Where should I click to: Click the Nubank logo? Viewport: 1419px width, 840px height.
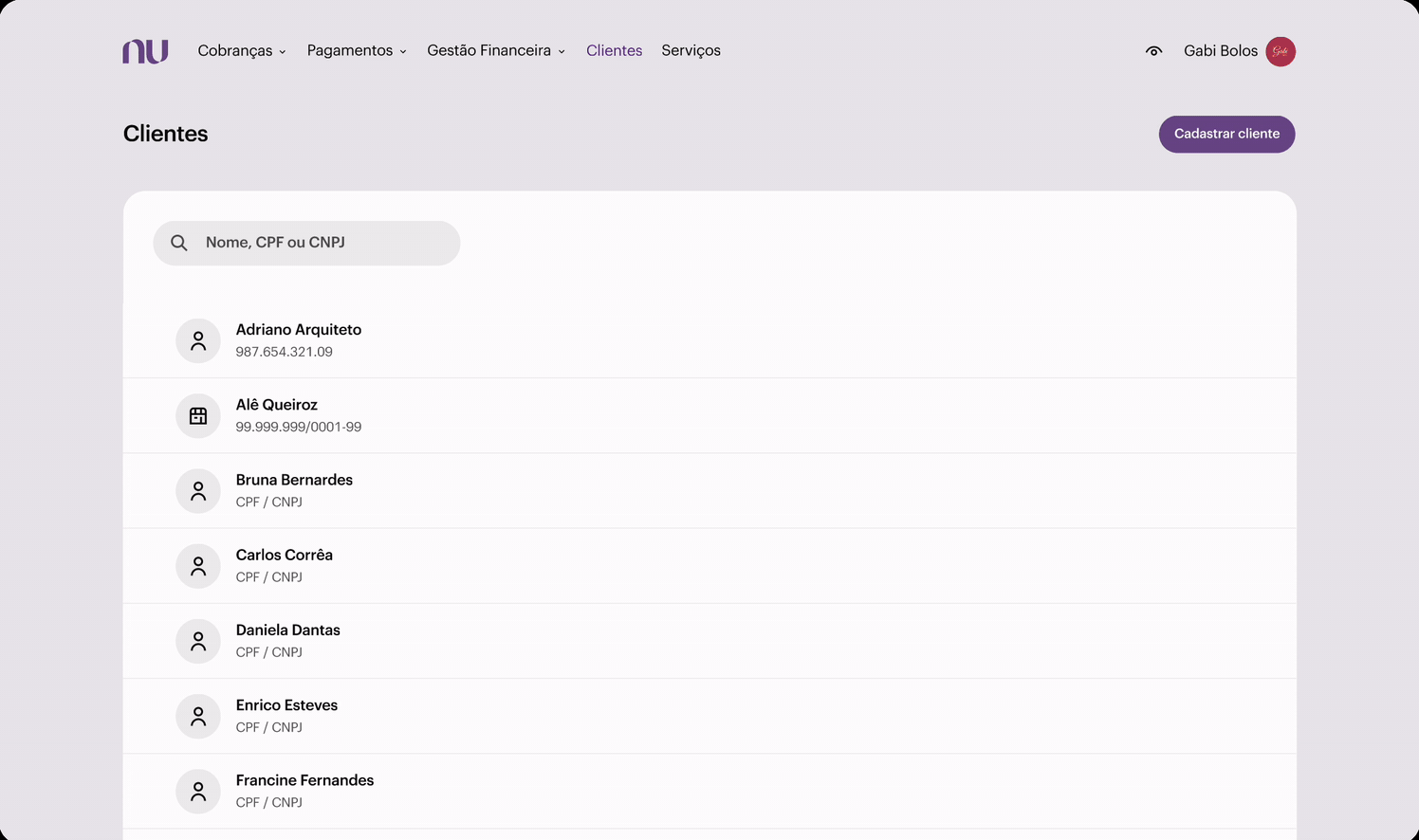pos(145,51)
